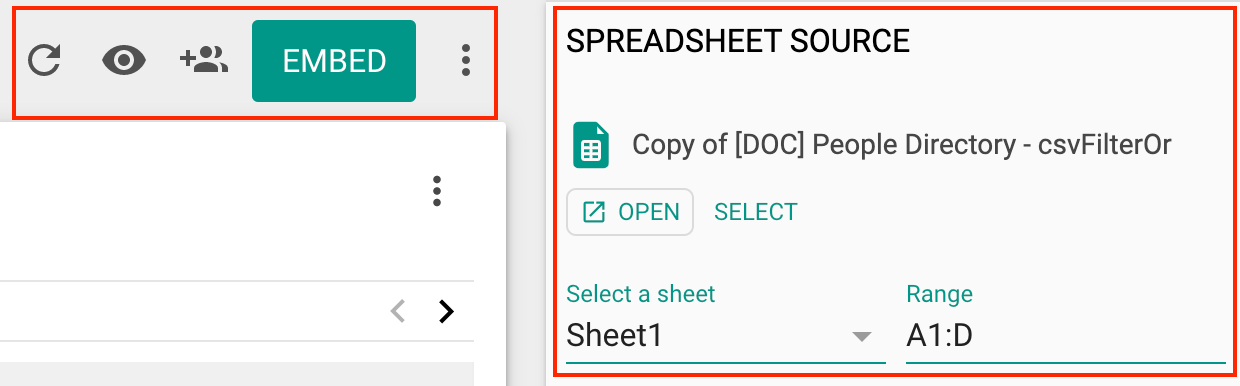Click the refresh icon in the toolbar
Screen dimensions: 1240x386
tap(44, 61)
